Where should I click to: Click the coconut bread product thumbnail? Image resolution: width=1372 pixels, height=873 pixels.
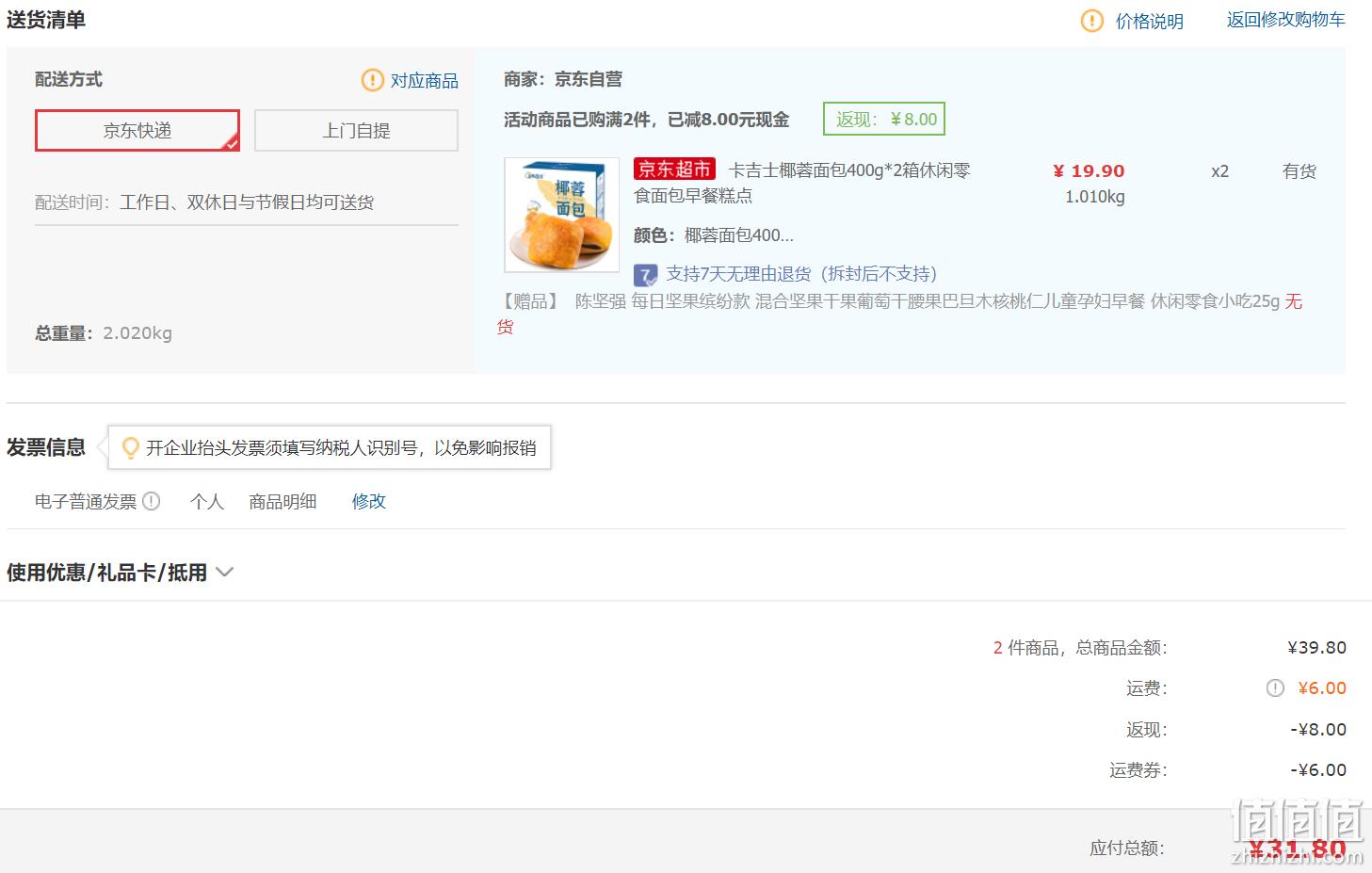[562, 215]
